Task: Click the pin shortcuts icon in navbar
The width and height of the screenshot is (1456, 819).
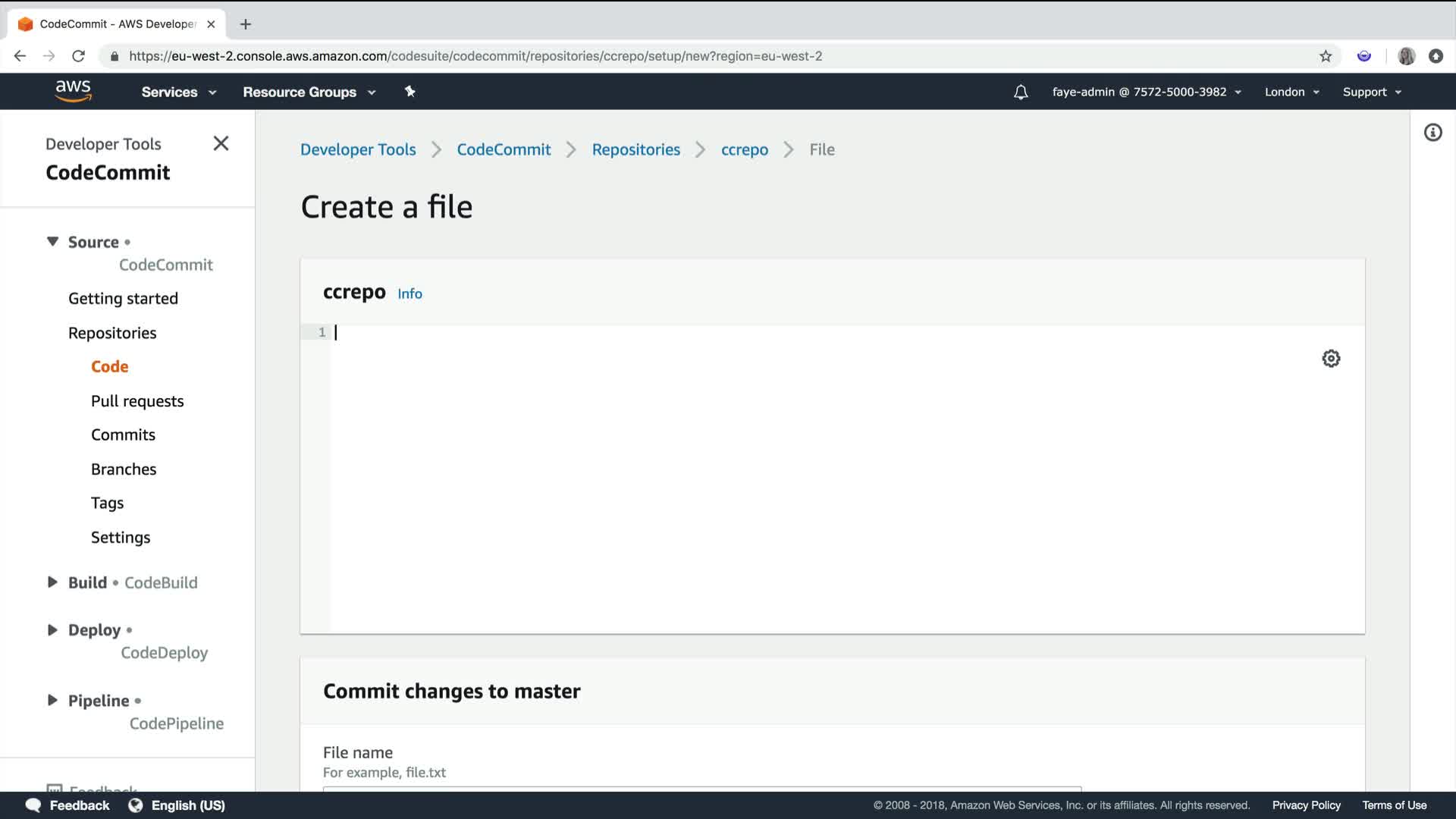Action: [x=409, y=92]
